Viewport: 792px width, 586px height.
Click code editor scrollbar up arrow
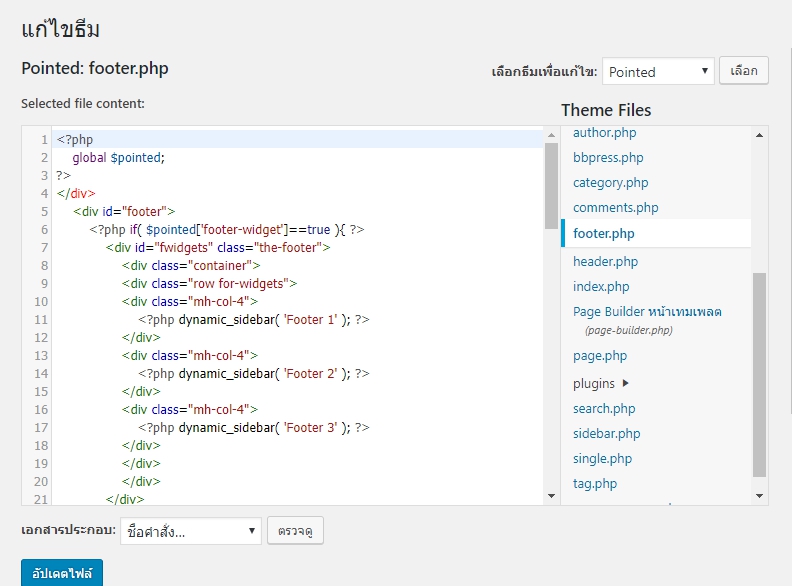tap(551, 135)
